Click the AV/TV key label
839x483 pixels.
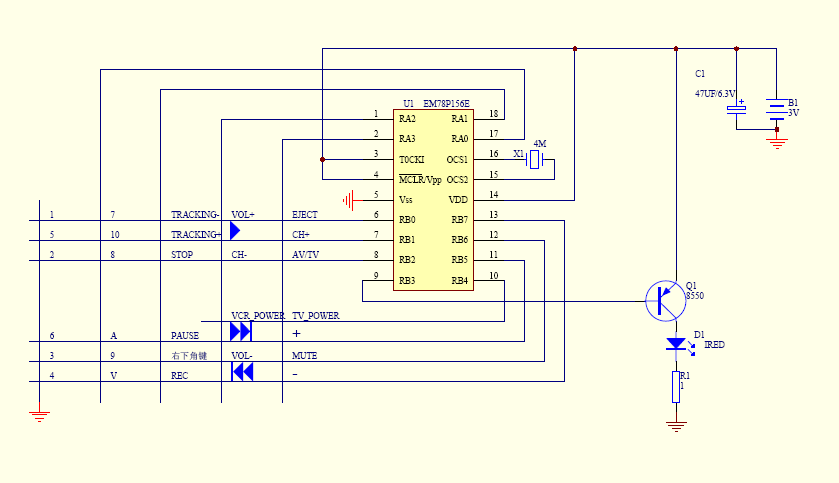point(306,255)
